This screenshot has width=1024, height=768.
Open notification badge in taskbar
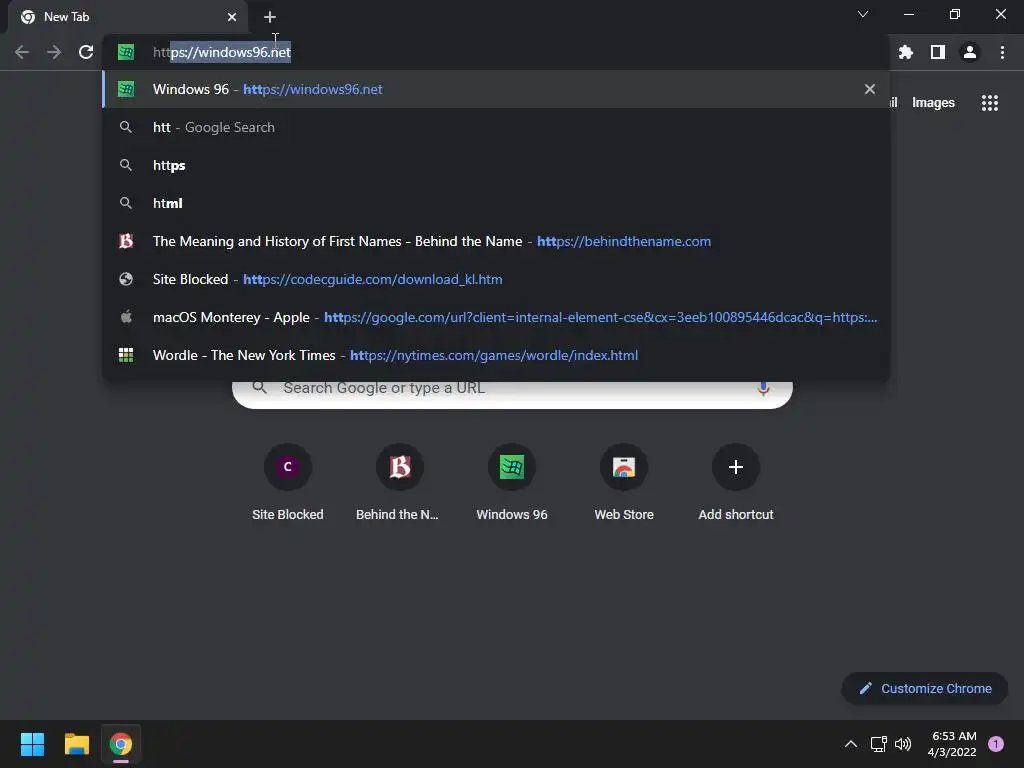(995, 744)
